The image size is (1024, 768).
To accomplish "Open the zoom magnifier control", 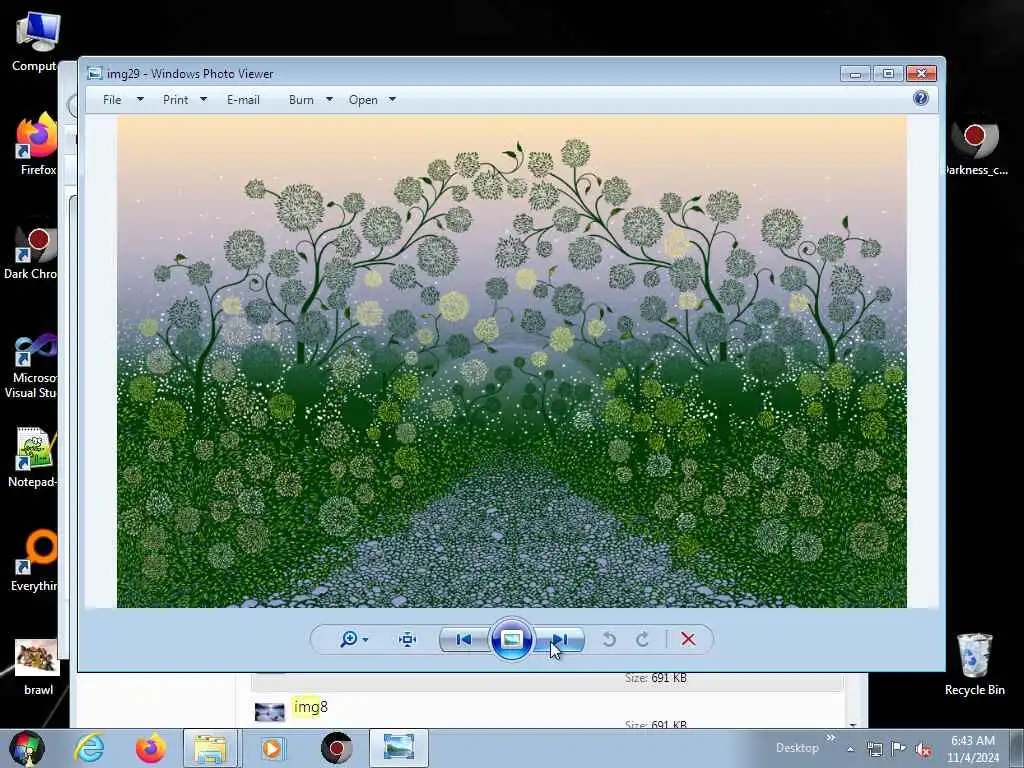I will coord(349,639).
